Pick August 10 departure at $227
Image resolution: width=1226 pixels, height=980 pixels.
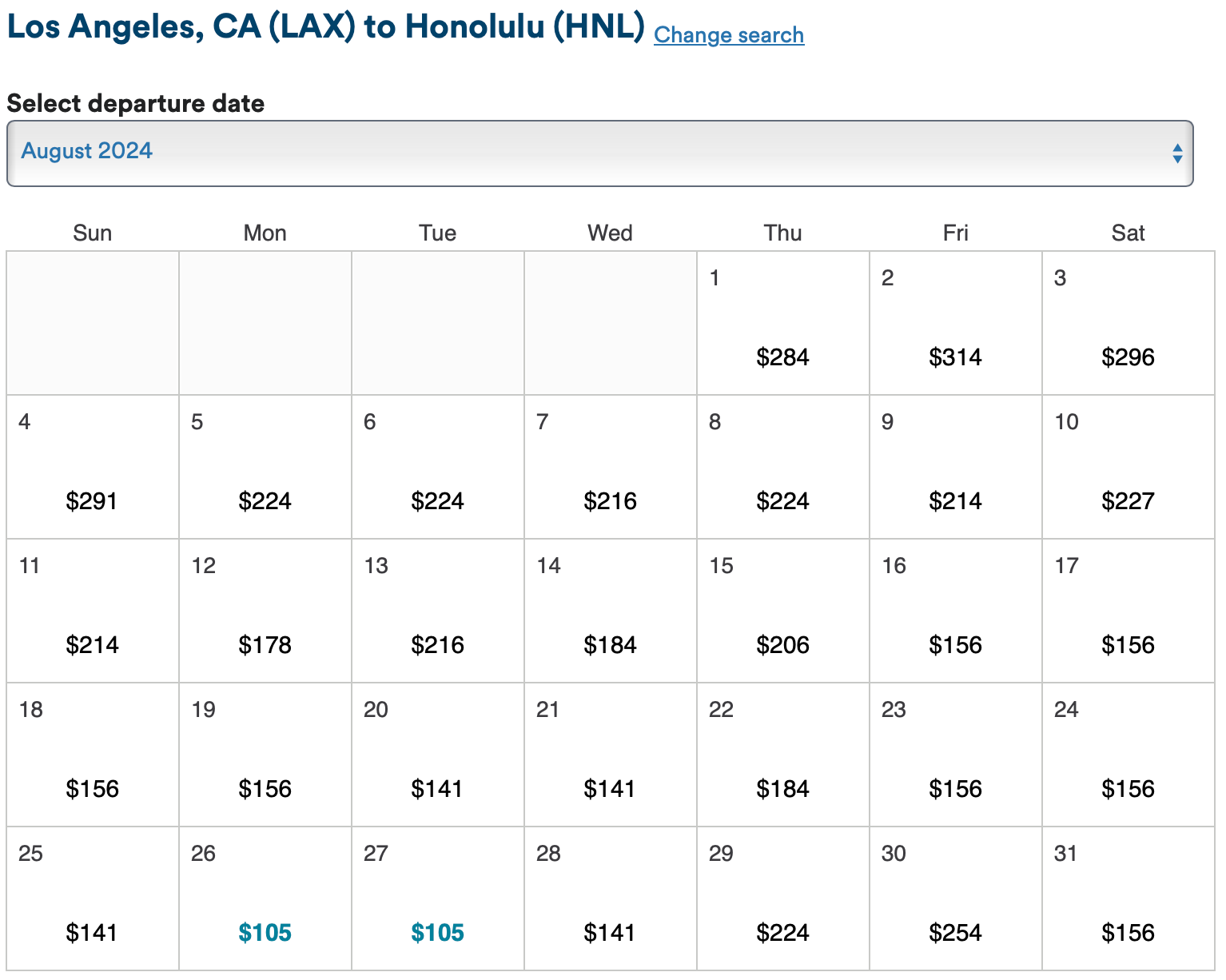pos(1128,500)
